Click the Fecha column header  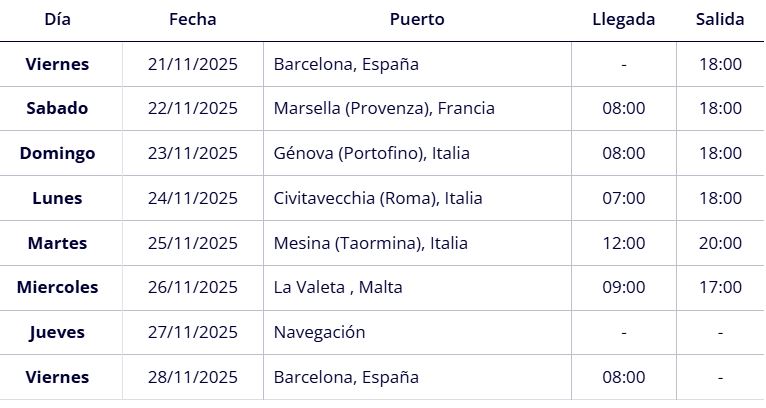click(x=192, y=19)
